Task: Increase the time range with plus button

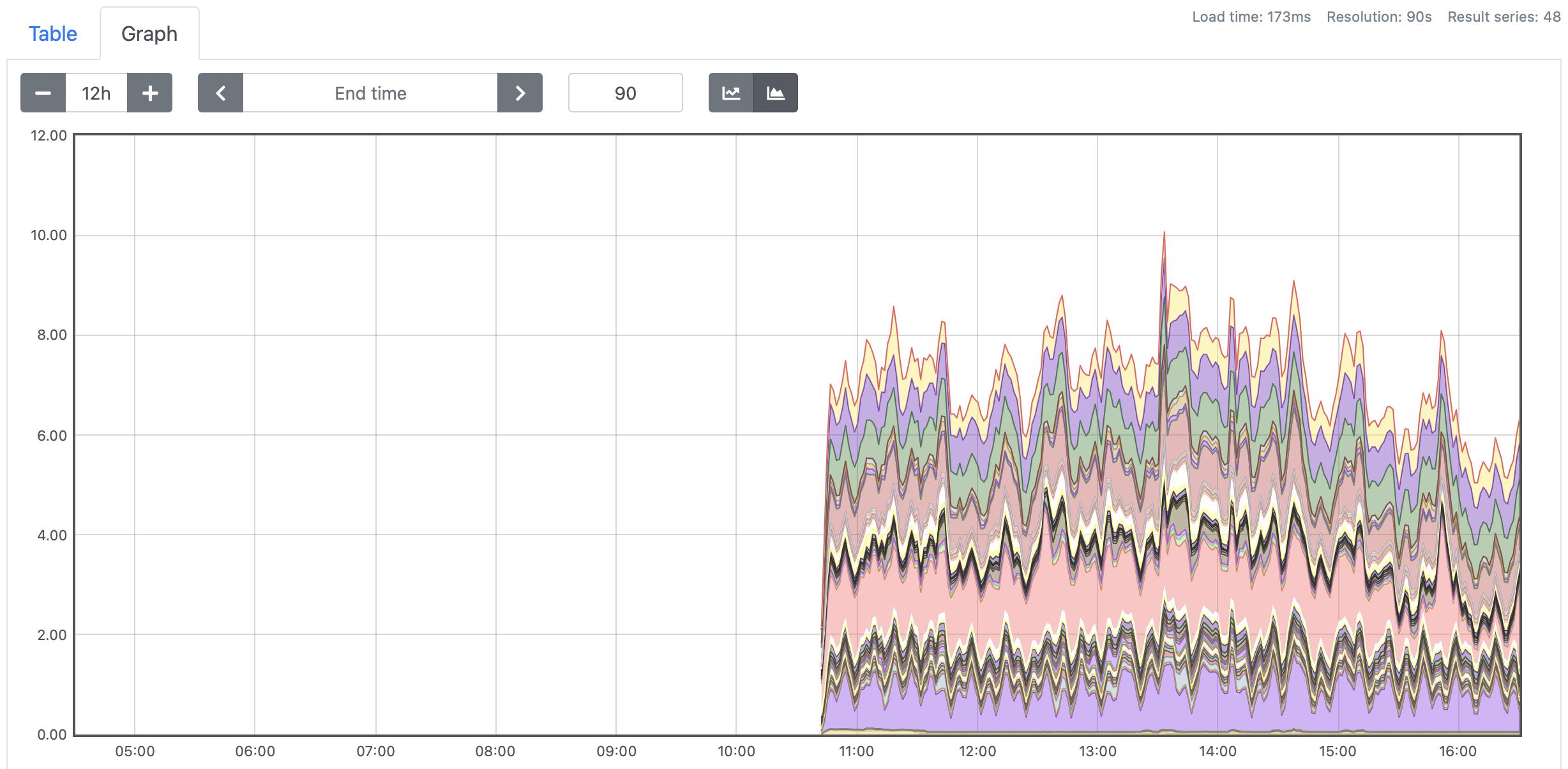Action: (x=149, y=93)
